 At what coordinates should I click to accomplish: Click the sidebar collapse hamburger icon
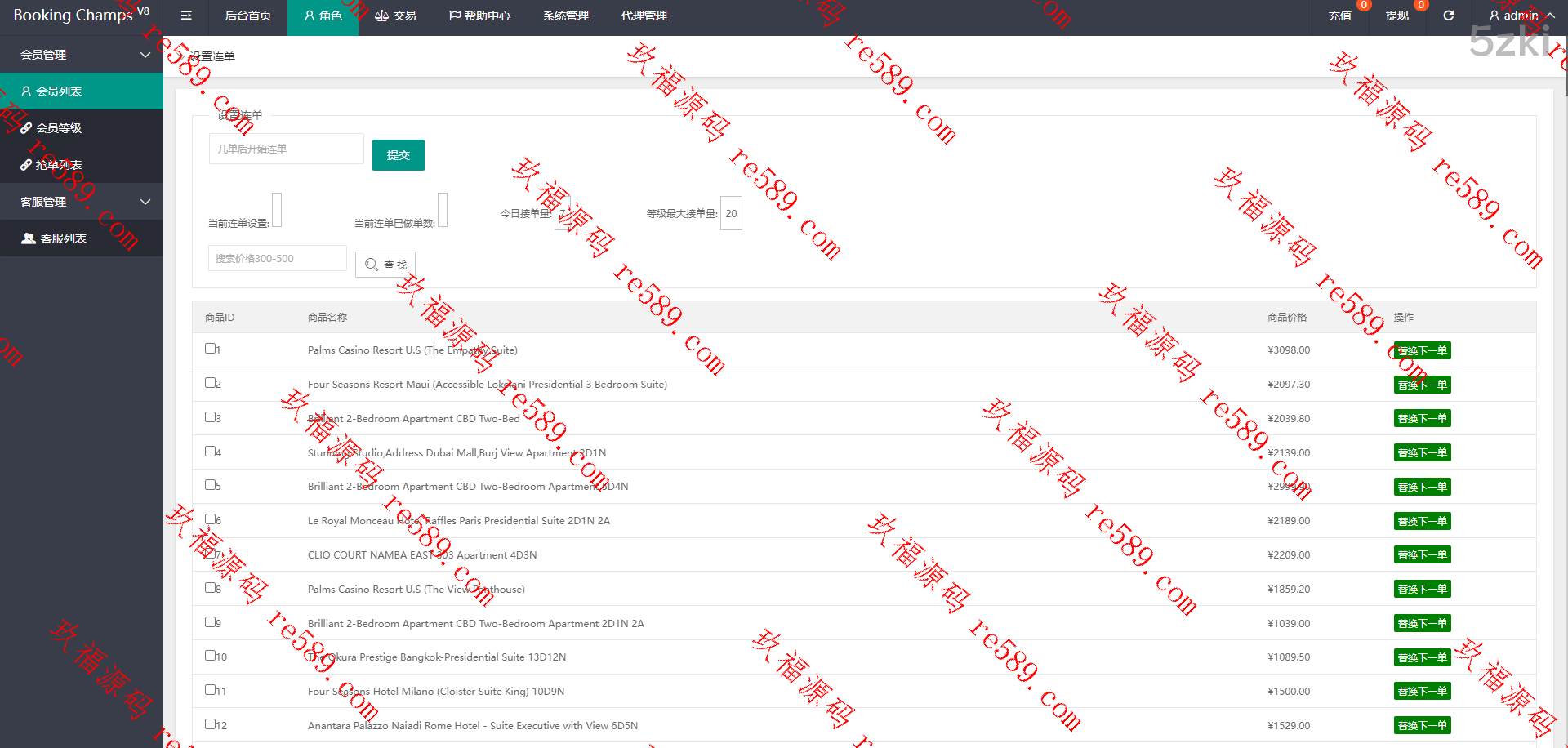pyautogui.click(x=186, y=16)
